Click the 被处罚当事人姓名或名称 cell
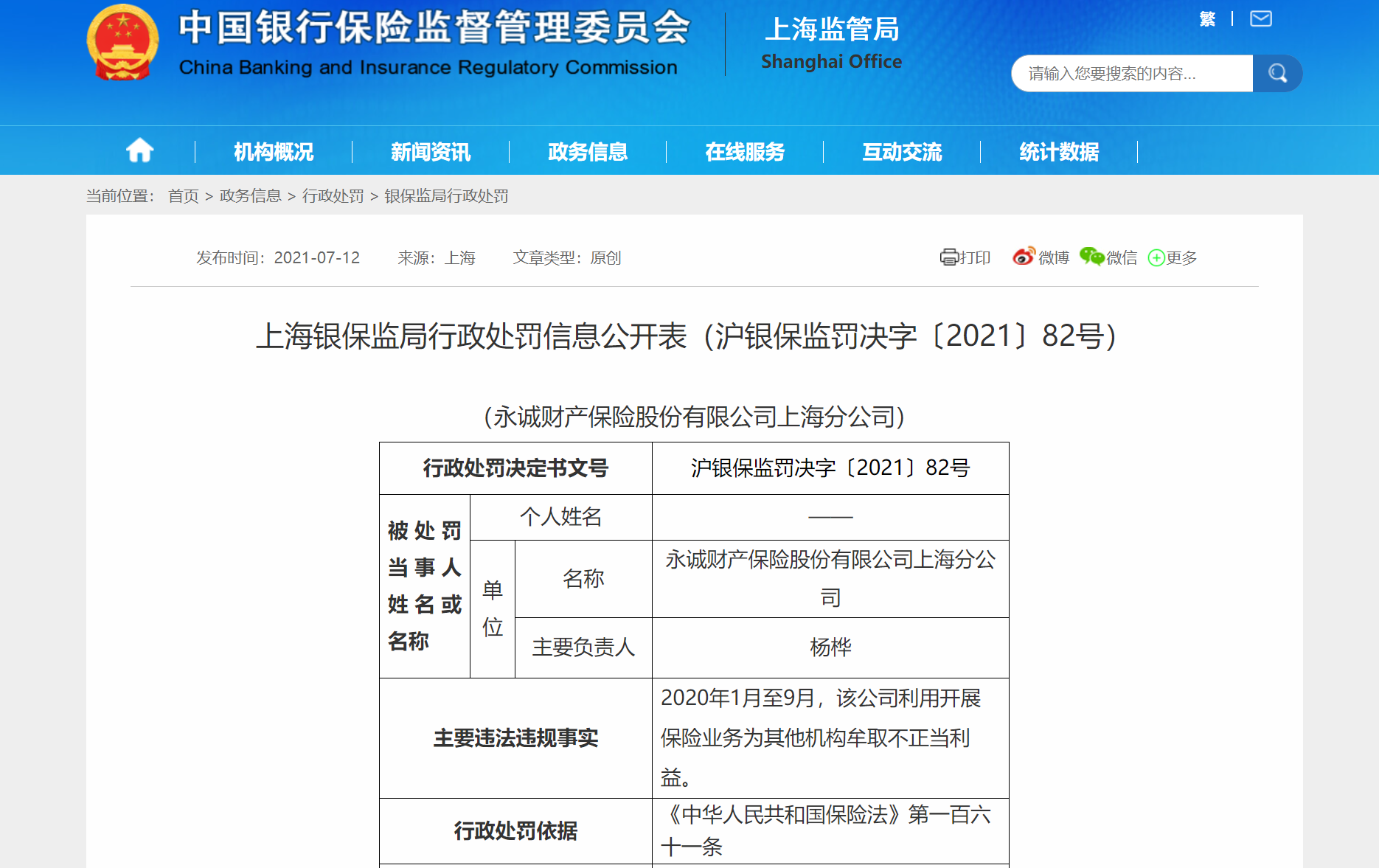This screenshot has height=868, width=1379. (x=425, y=586)
